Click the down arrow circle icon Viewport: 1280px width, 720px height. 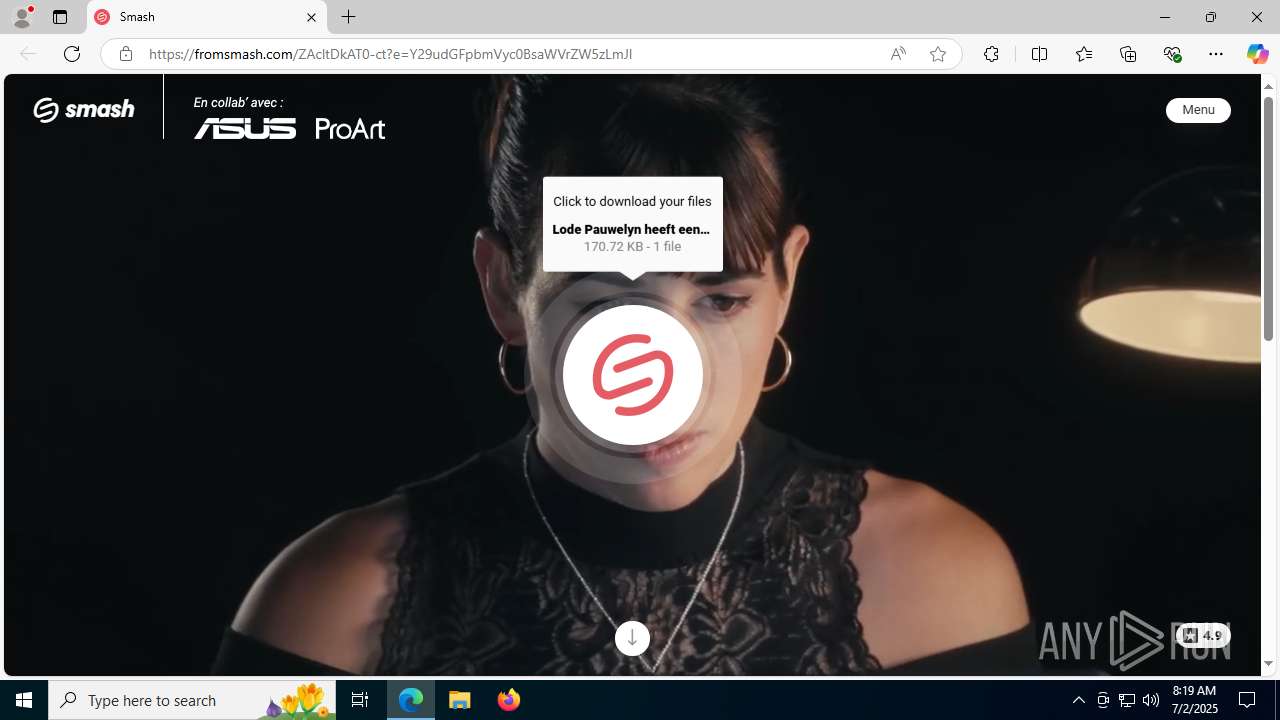click(632, 638)
